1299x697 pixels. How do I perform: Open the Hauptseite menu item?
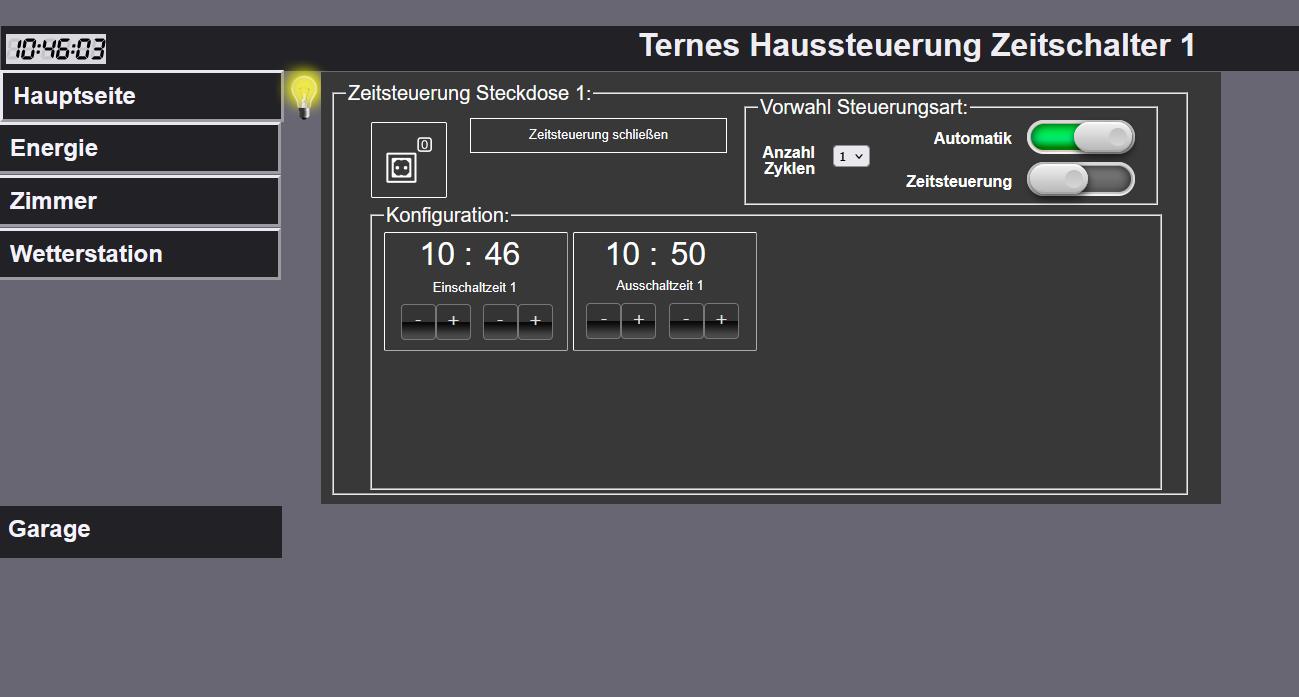coord(141,96)
